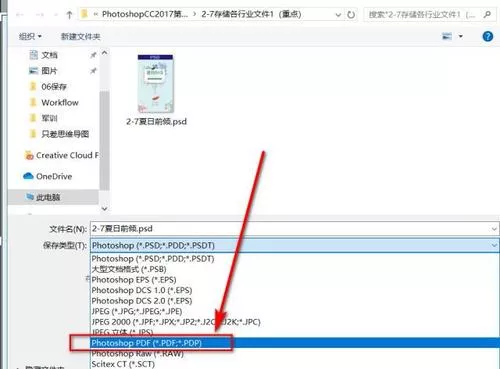Choose Scitex CT (*.SCT) format
The height and width of the screenshot is (369, 500).
pyautogui.click(x=295, y=364)
